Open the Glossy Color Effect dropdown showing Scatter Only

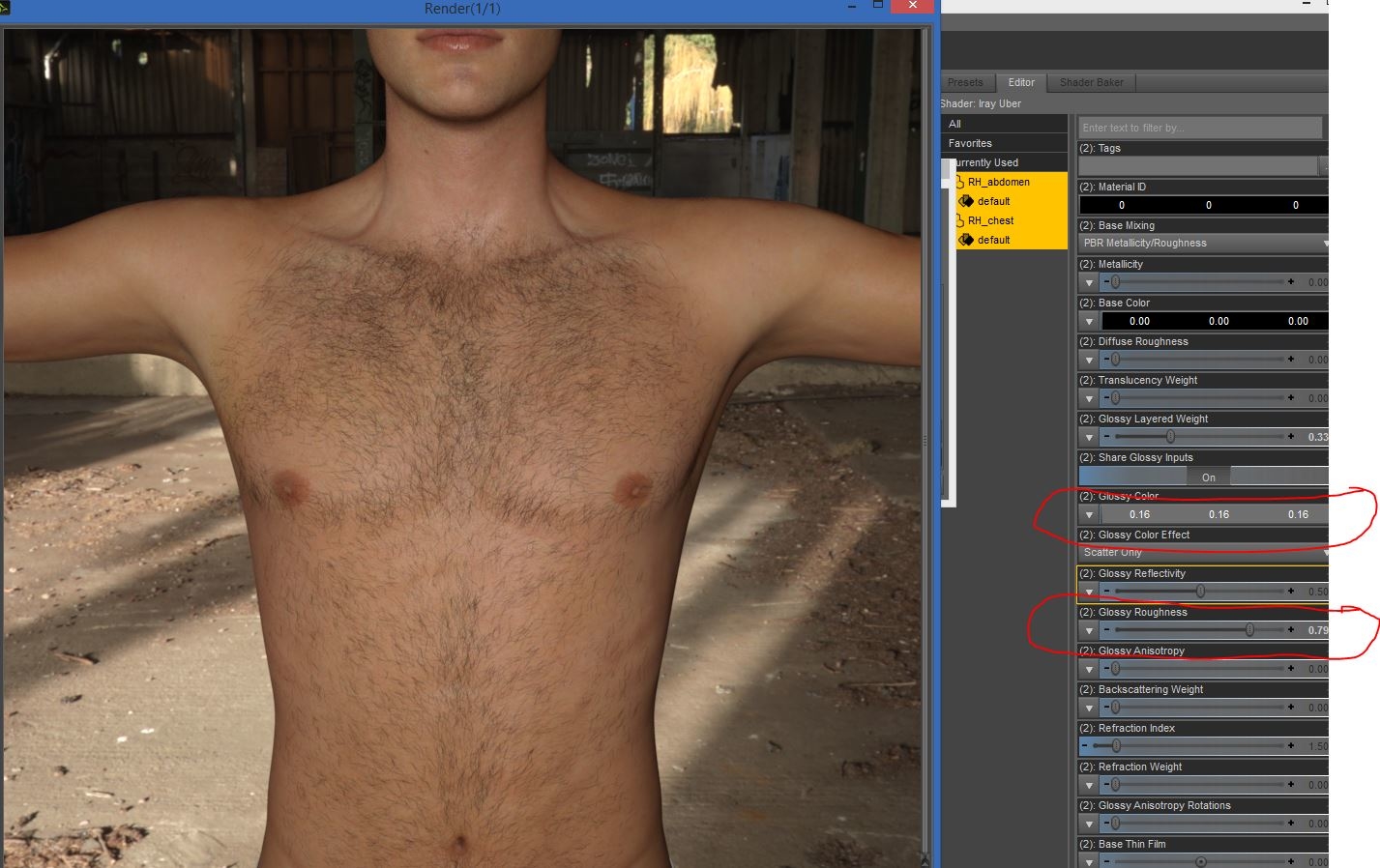coord(1202,552)
